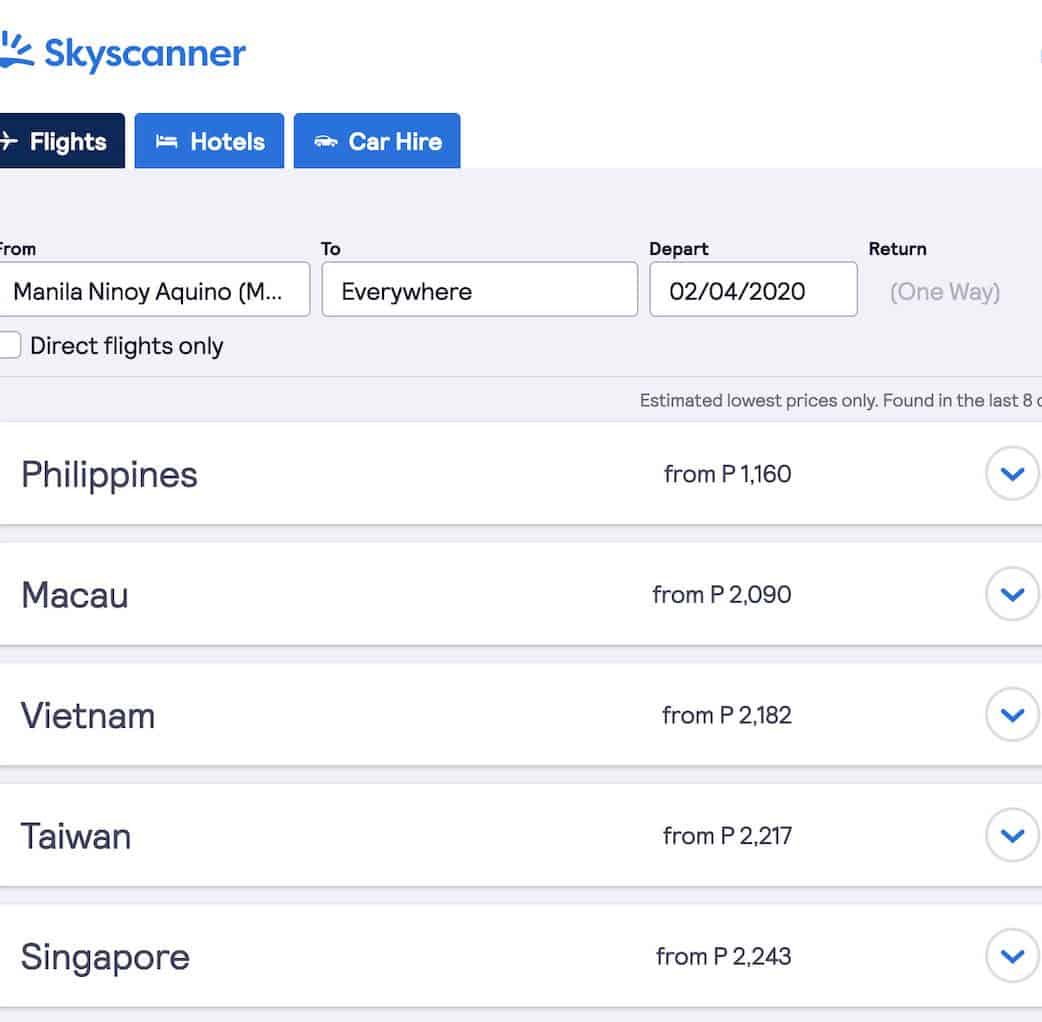Viewport: 1042px width, 1022px height.
Task: Click the bed icon on Hotels tab
Action: pyautogui.click(x=166, y=142)
